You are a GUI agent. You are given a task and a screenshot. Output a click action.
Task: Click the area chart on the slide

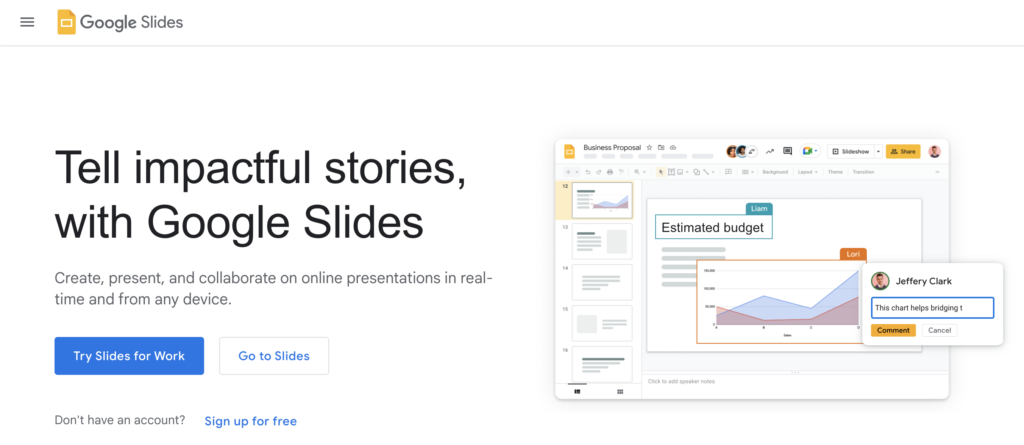(780, 301)
